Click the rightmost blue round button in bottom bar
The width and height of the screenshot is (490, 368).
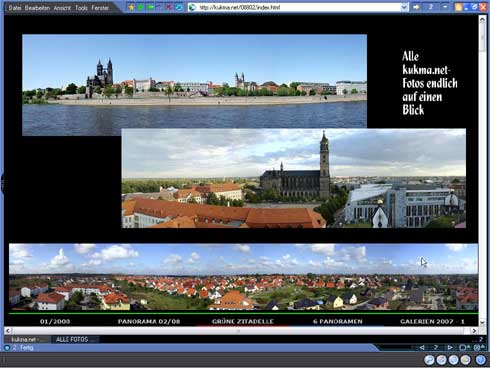point(480,360)
